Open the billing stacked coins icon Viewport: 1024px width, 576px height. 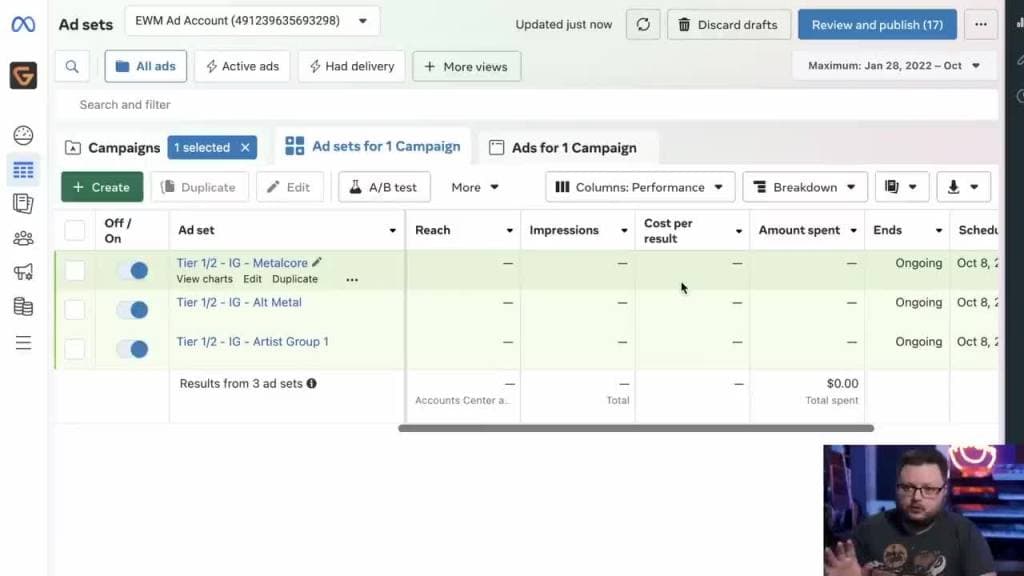(x=23, y=306)
